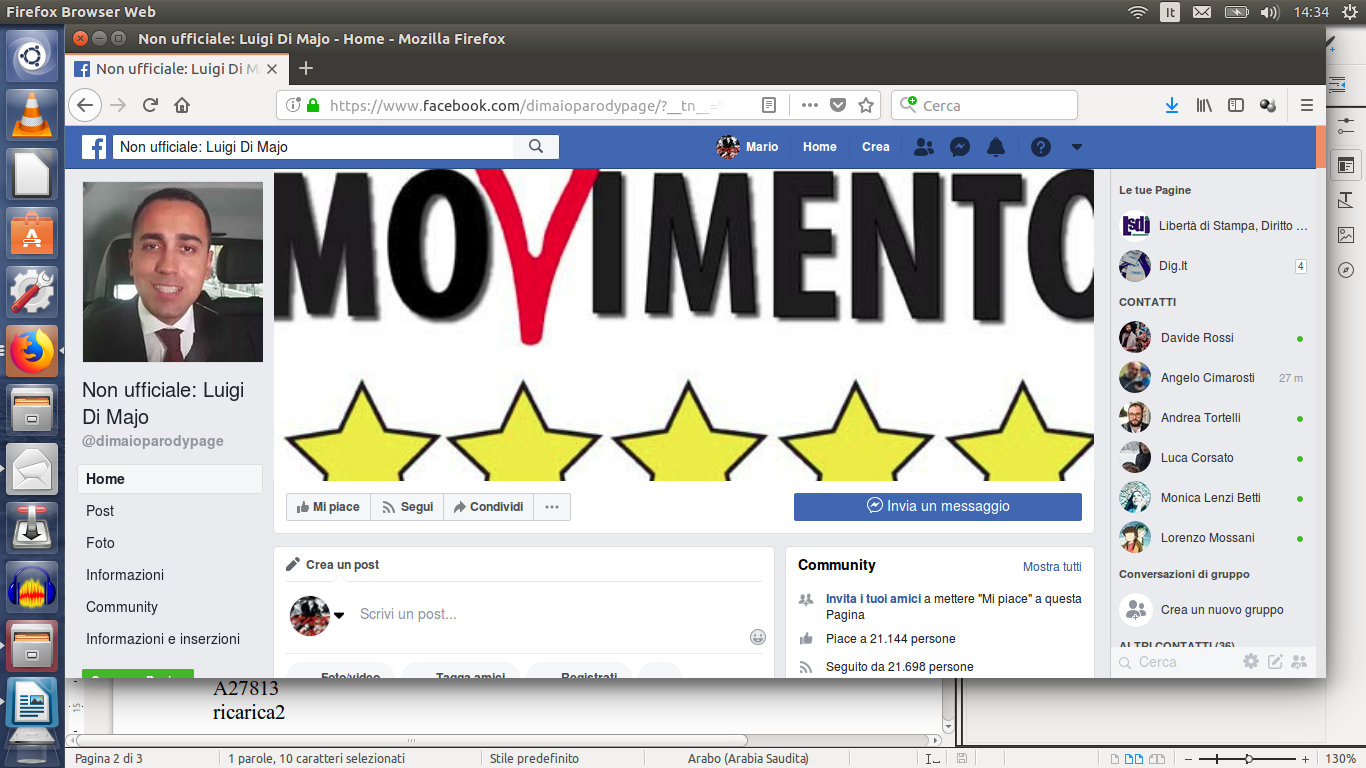The width and height of the screenshot is (1366, 768).
Task: Open chat with Andrea Tortelli
Action: click(1212, 418)
